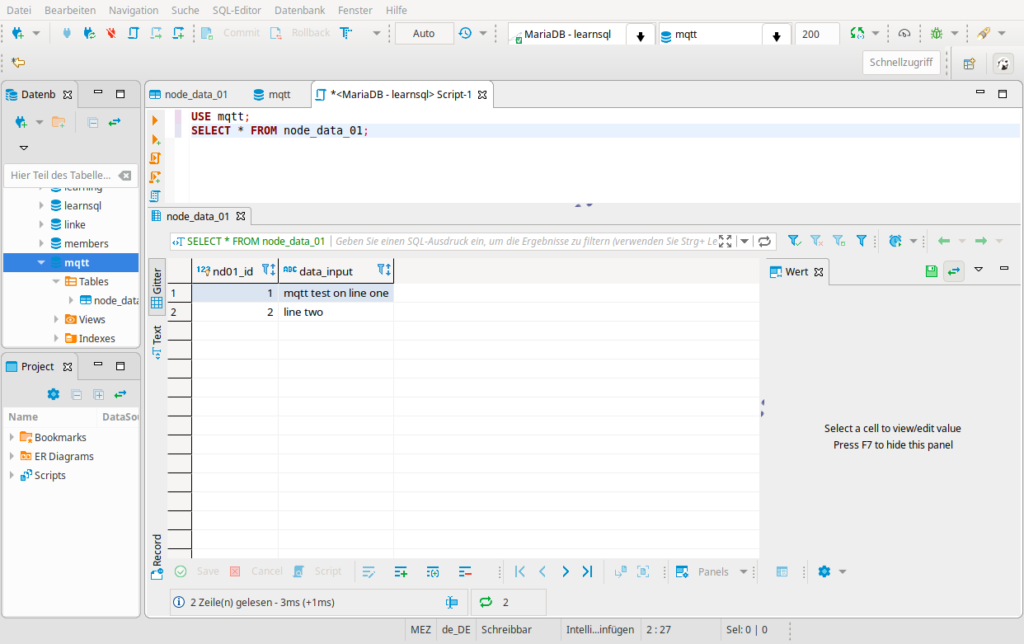
Task: Click the add row icon in results toolbar
Action: coord(400,572)
